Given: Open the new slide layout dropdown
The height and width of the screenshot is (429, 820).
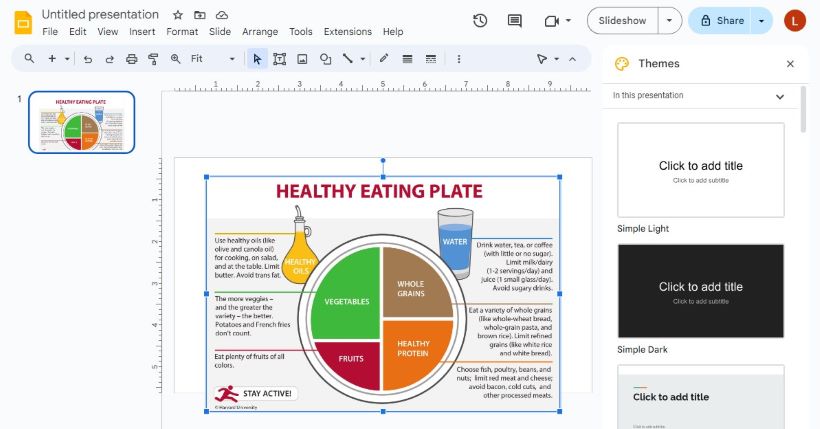Looking at the screenshot, I should point(67,59).
